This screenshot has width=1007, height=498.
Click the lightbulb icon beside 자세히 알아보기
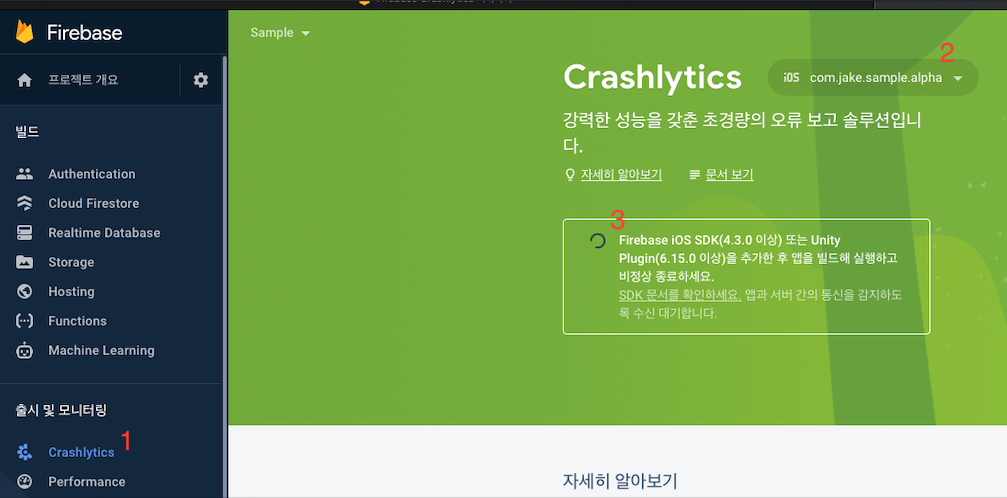click(x=569, y=174)
